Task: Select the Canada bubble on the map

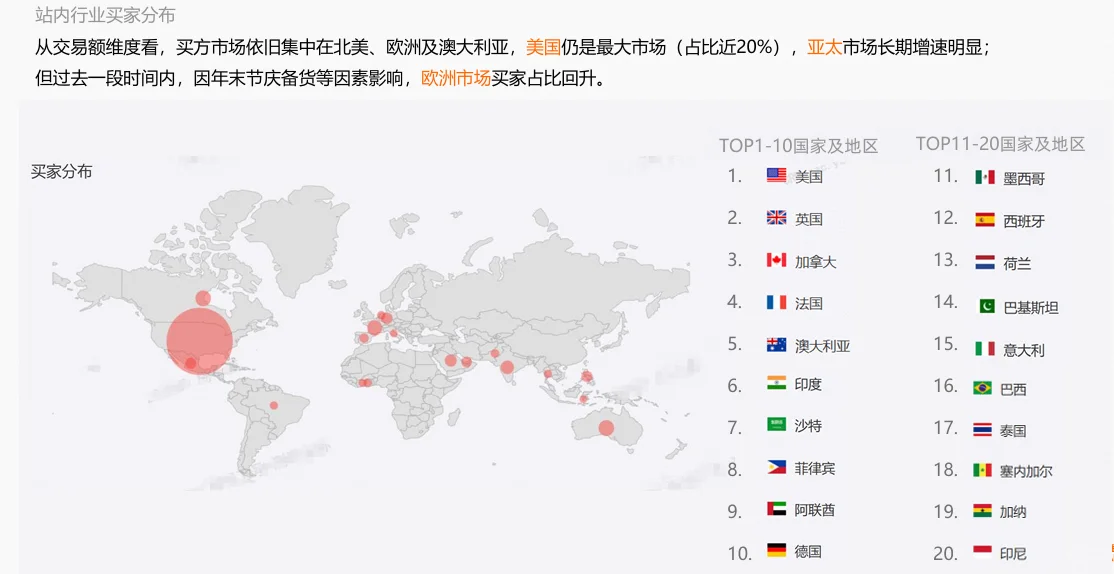Action: click(203, 298)
